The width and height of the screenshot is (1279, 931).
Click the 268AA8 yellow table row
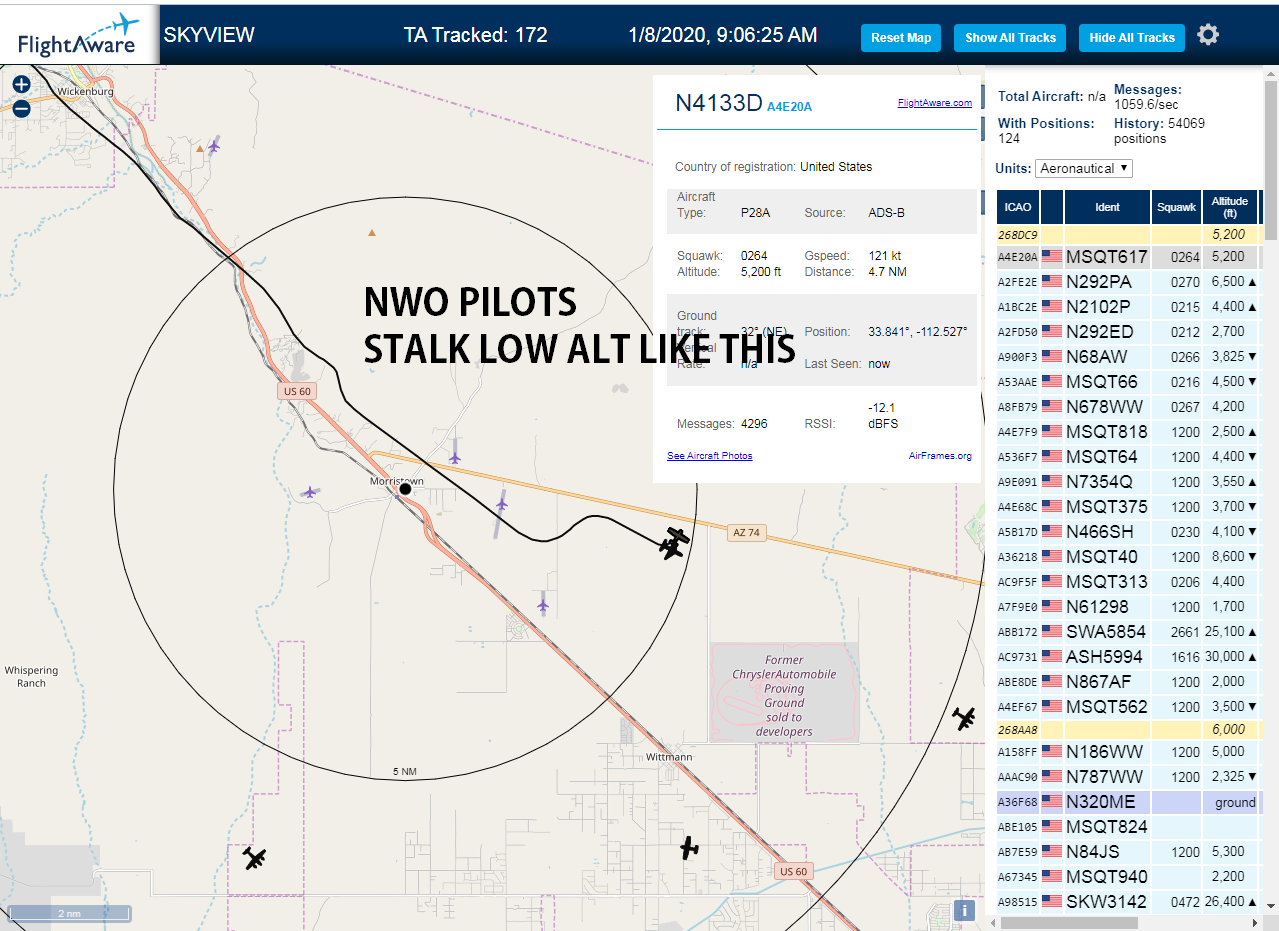(1130, 730)
